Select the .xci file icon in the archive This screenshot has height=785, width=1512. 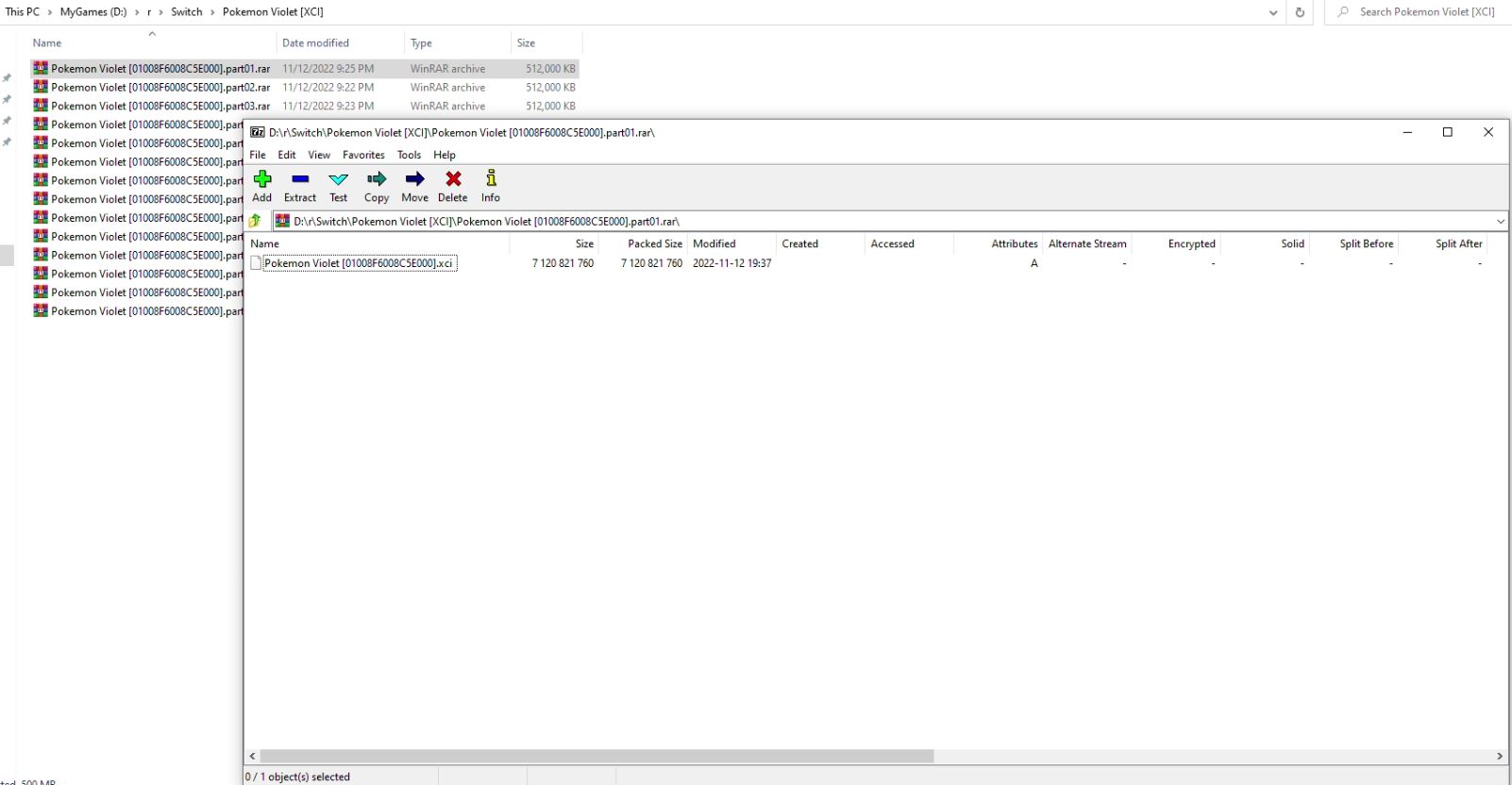click(256, 263)
